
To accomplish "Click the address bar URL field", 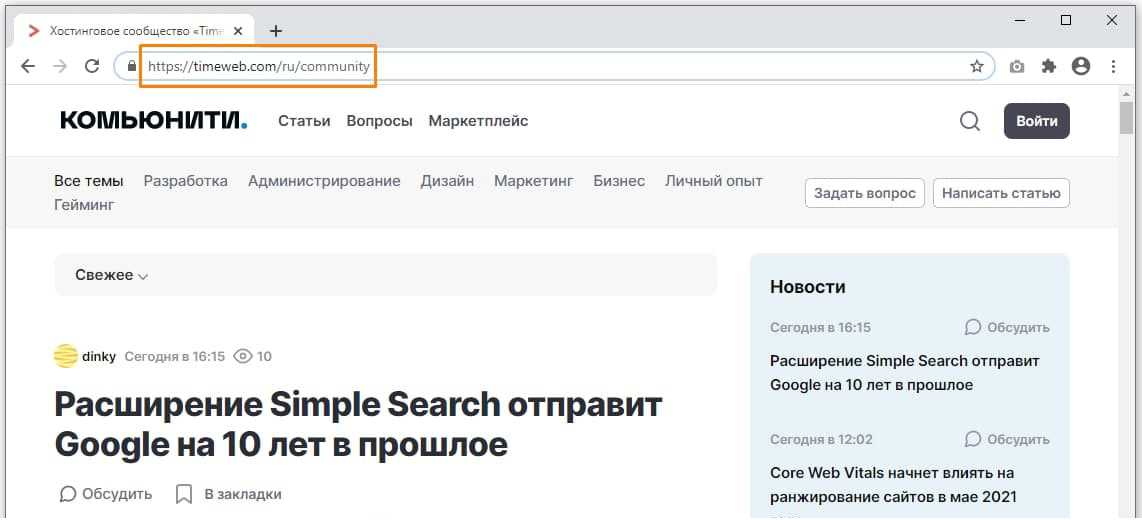I will [x=560, y=67].
